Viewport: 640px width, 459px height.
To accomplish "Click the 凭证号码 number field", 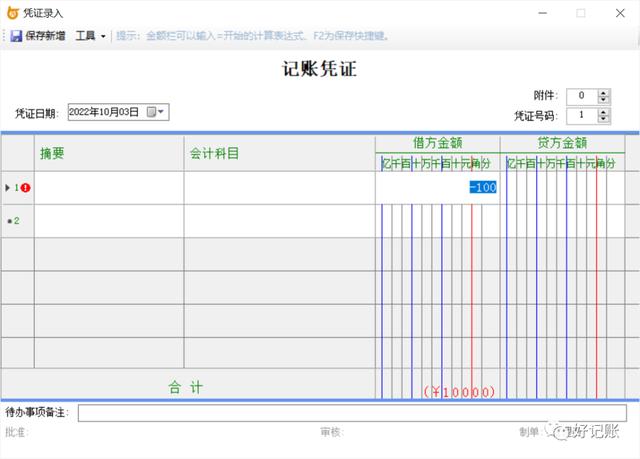I will coord(582,115).
